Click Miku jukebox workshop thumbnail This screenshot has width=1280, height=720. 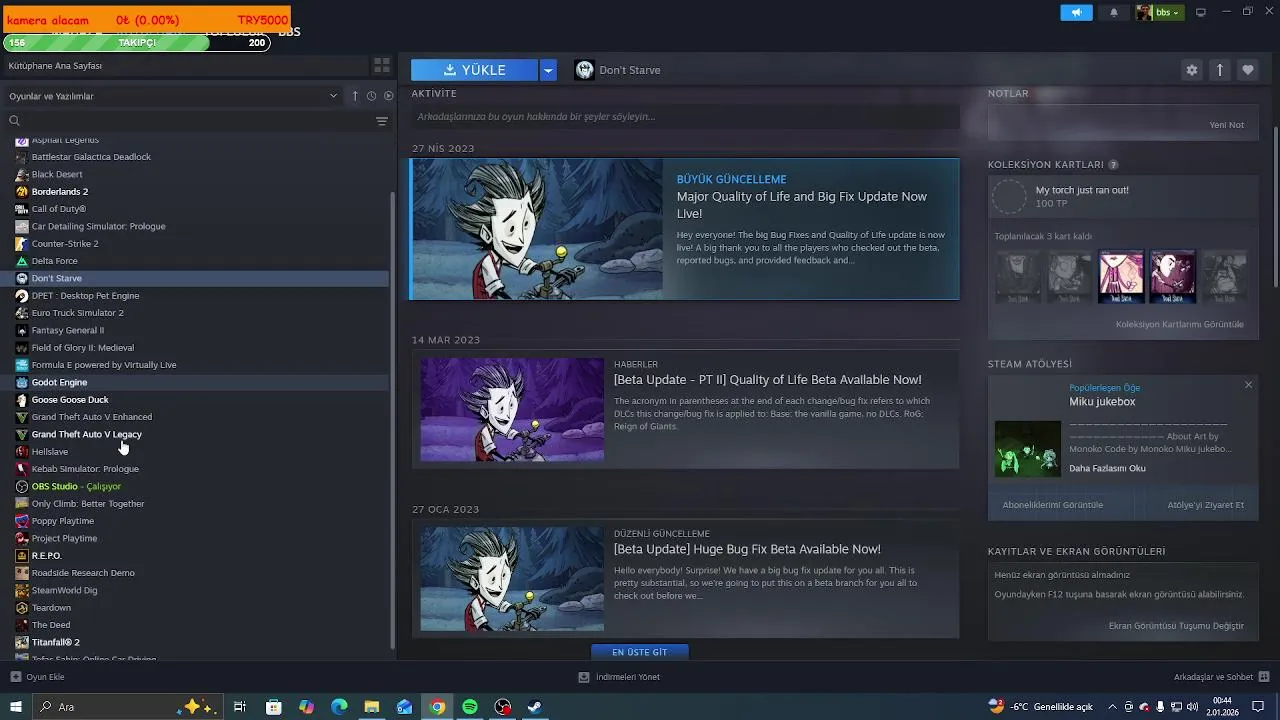pos(1027,448)
